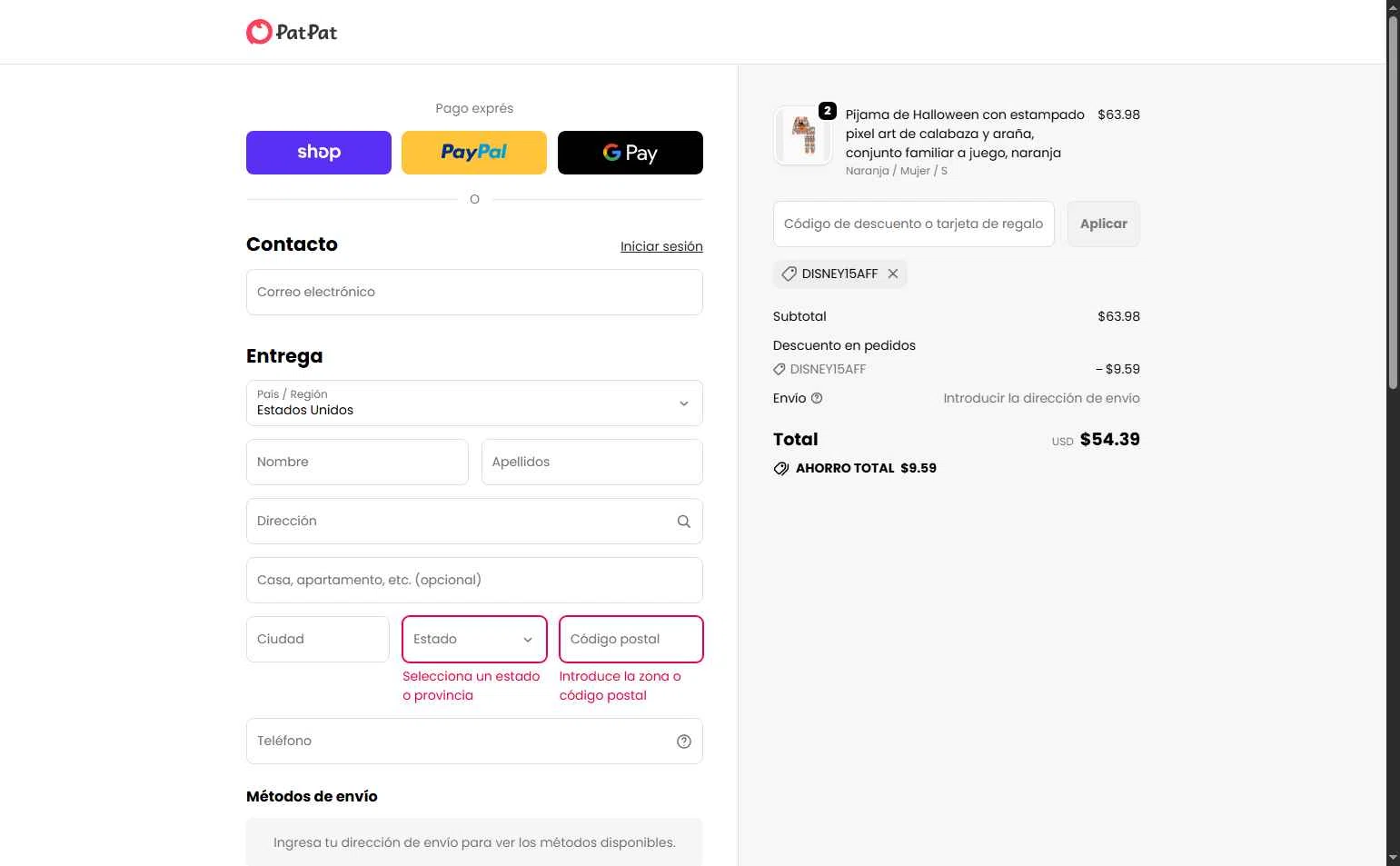Click the Pago exprés label
Screen dimensions: 1400x866
[x=474, y=108]
